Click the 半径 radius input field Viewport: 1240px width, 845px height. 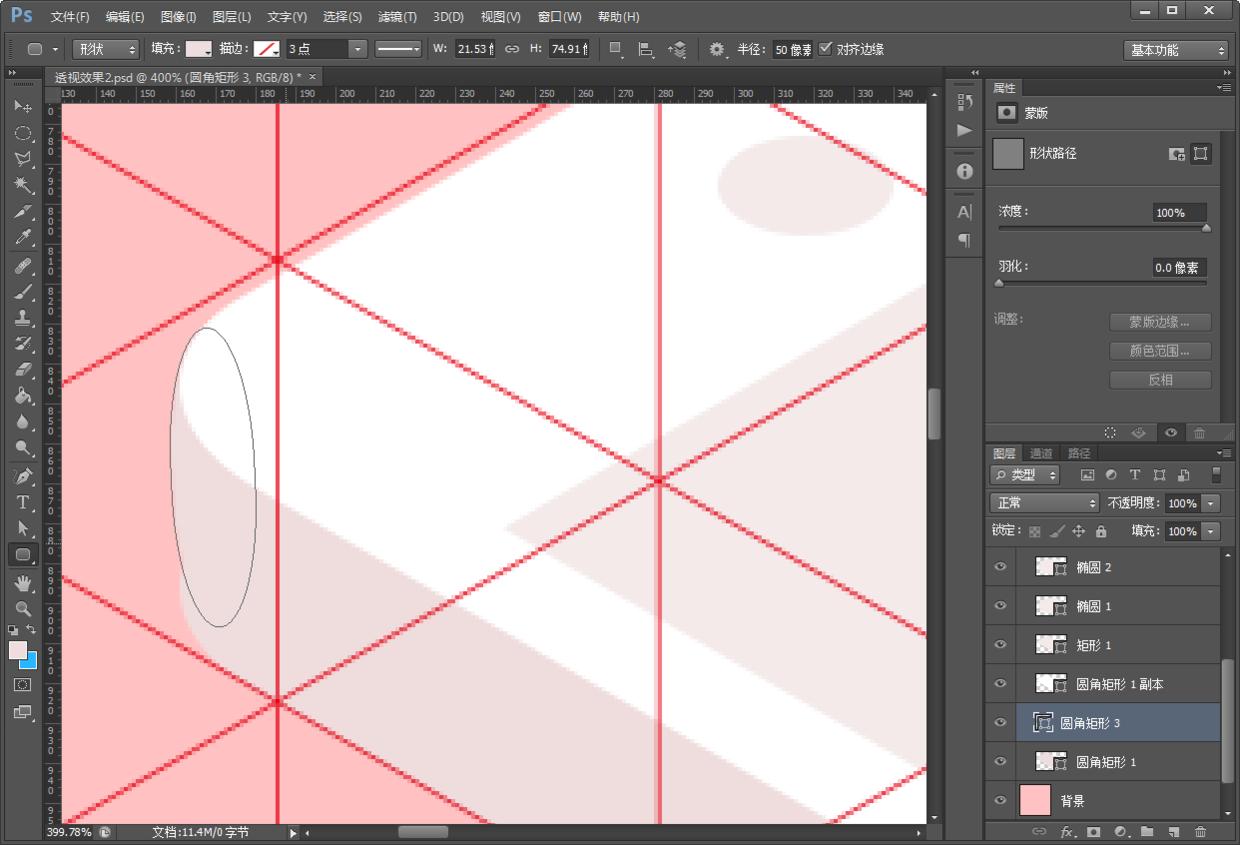791,50
